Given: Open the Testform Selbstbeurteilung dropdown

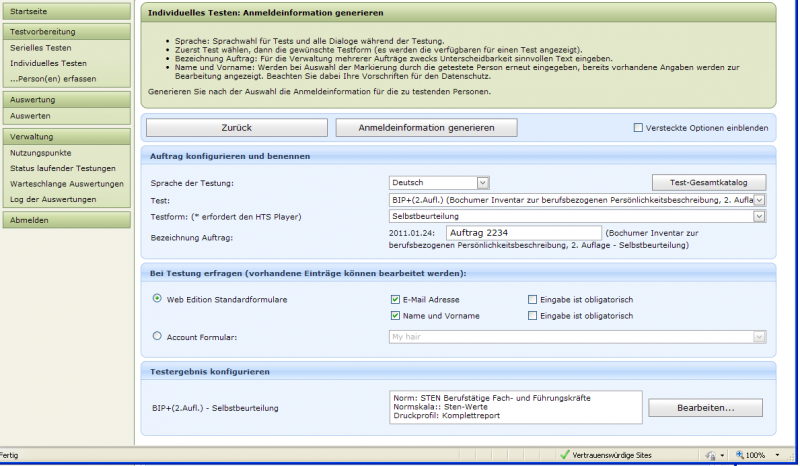Looking at the screenshot, I should coord(759,216).
